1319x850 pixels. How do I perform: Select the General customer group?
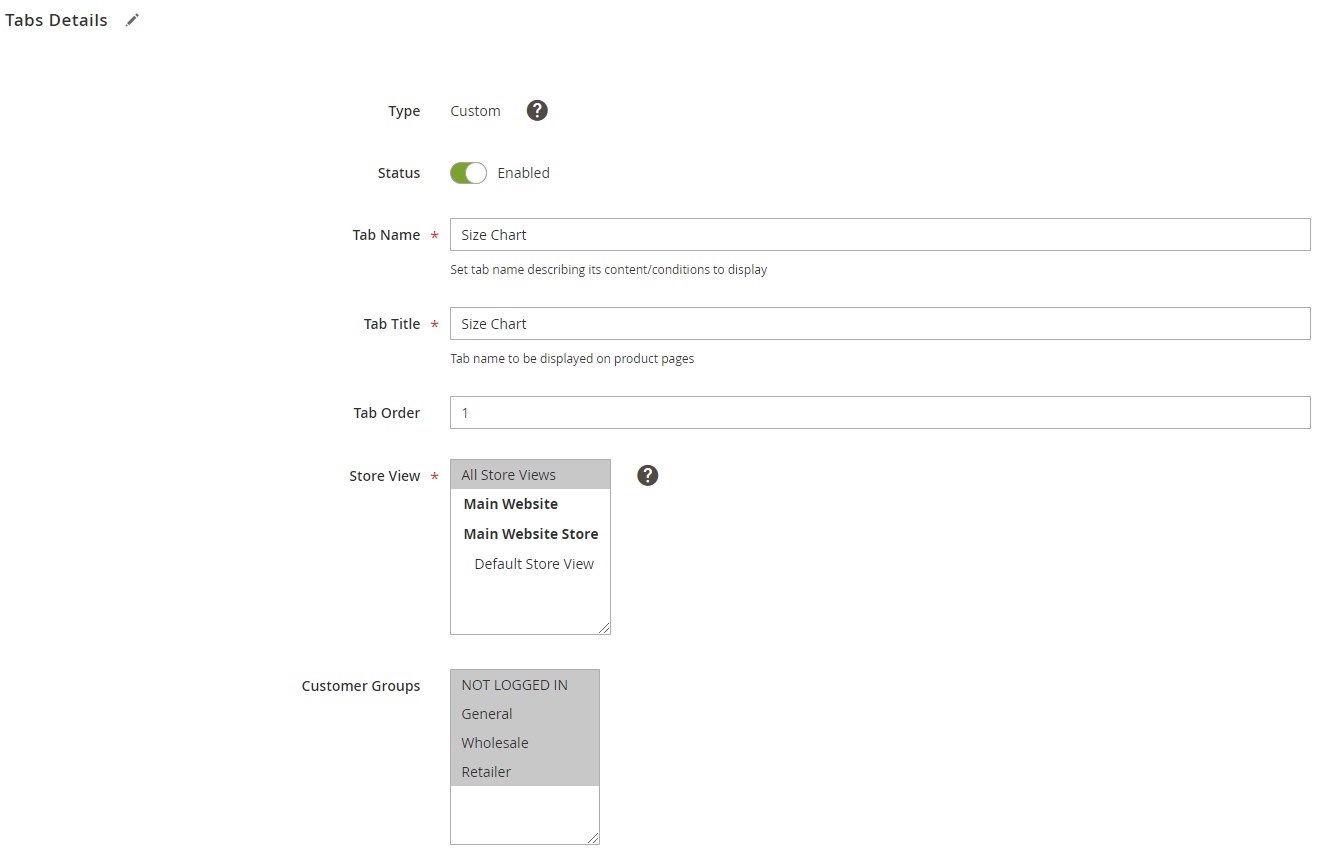(x=525, y=714)
